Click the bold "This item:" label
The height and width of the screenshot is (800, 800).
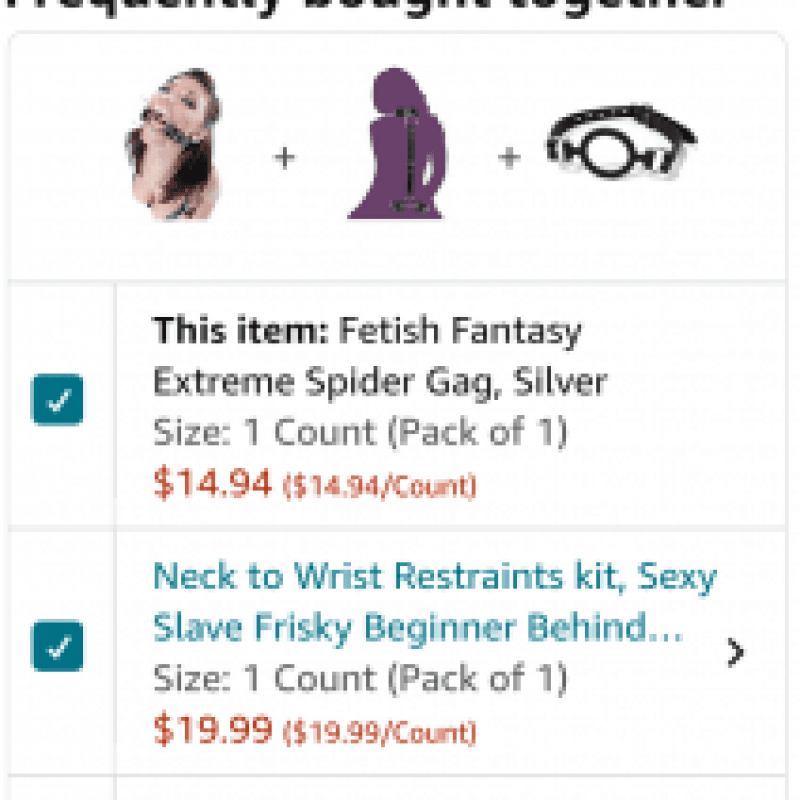click(x=241, y=331)
